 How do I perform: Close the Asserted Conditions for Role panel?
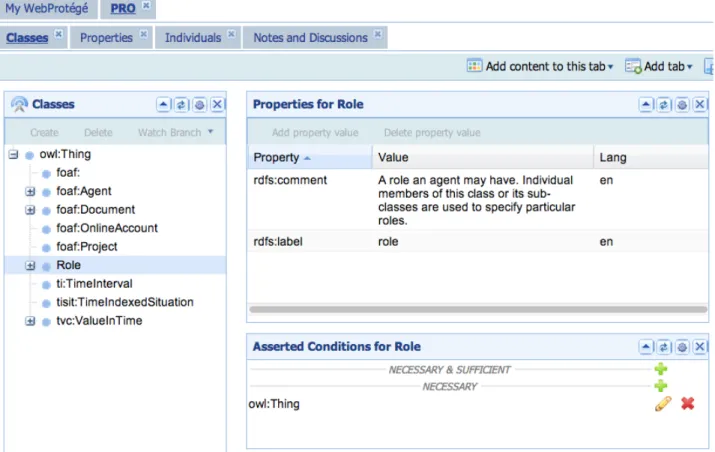tap(700, 347)
